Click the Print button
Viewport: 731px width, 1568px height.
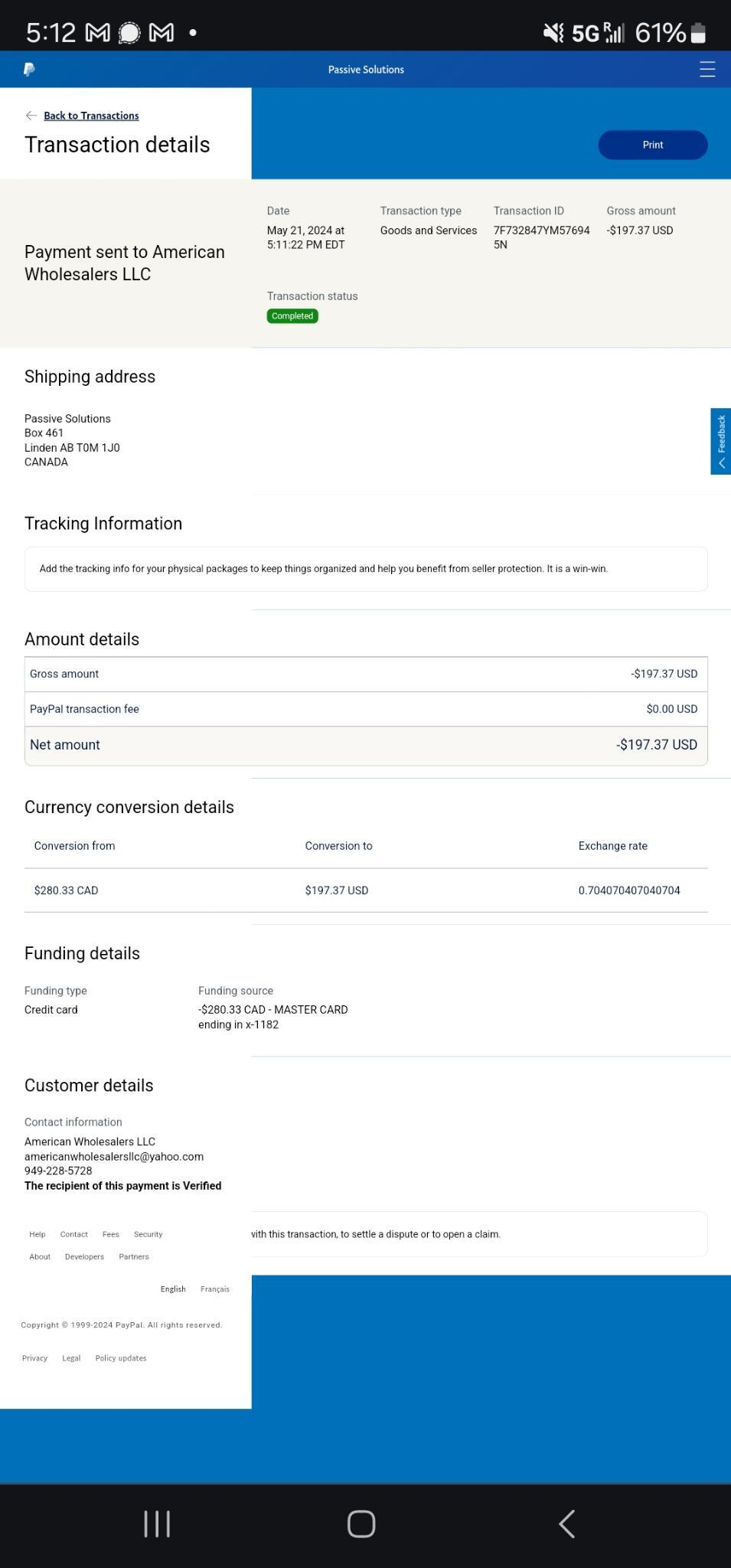pyautogui.click(x=652, y=145)
